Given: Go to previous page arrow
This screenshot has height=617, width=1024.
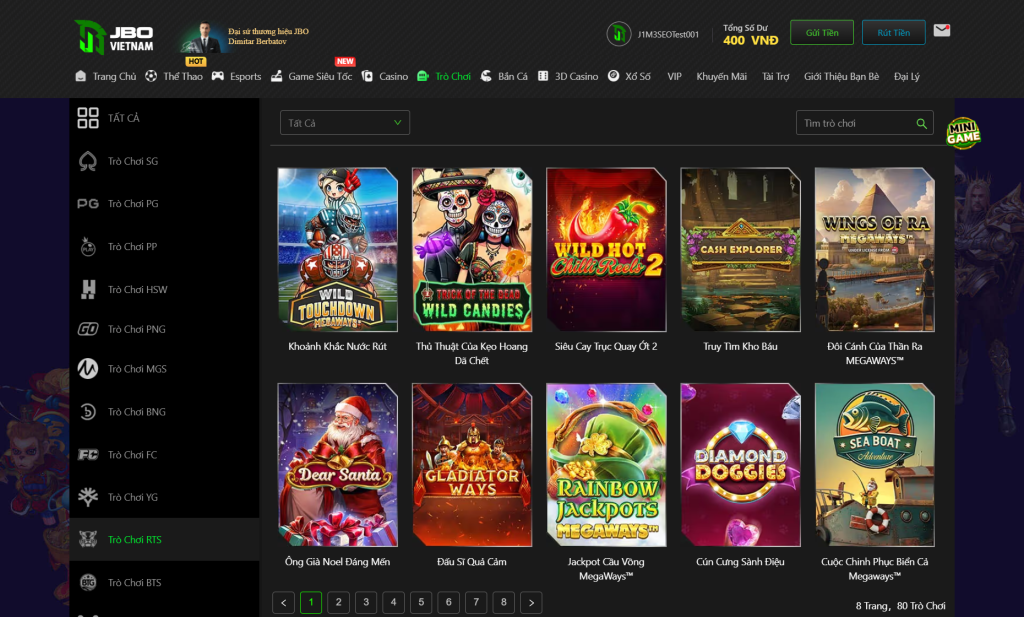Looking at the screenshot, I should [283, 603].
